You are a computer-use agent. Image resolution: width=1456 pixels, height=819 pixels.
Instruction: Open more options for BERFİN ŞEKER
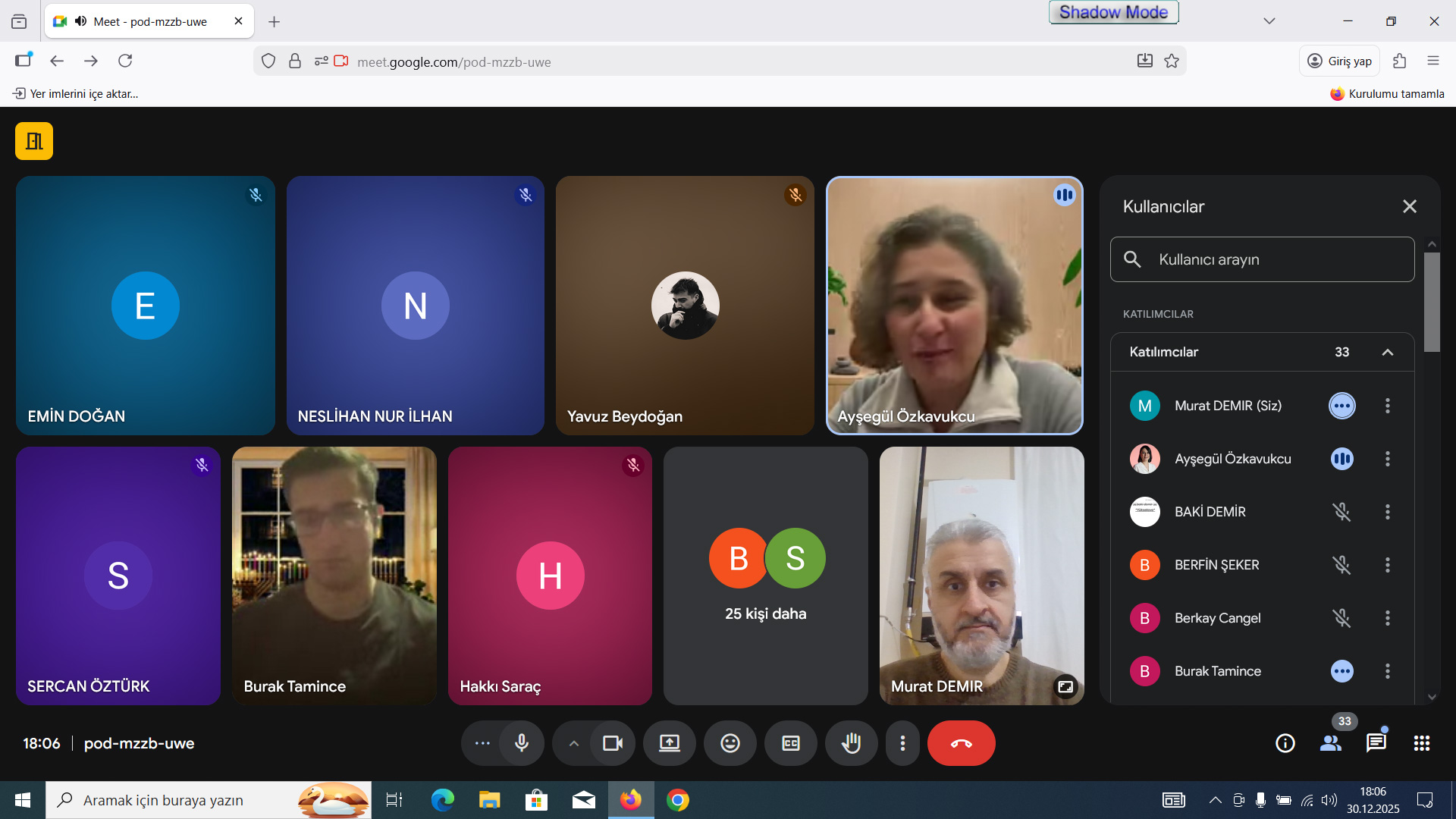[x=1387, y=565]
